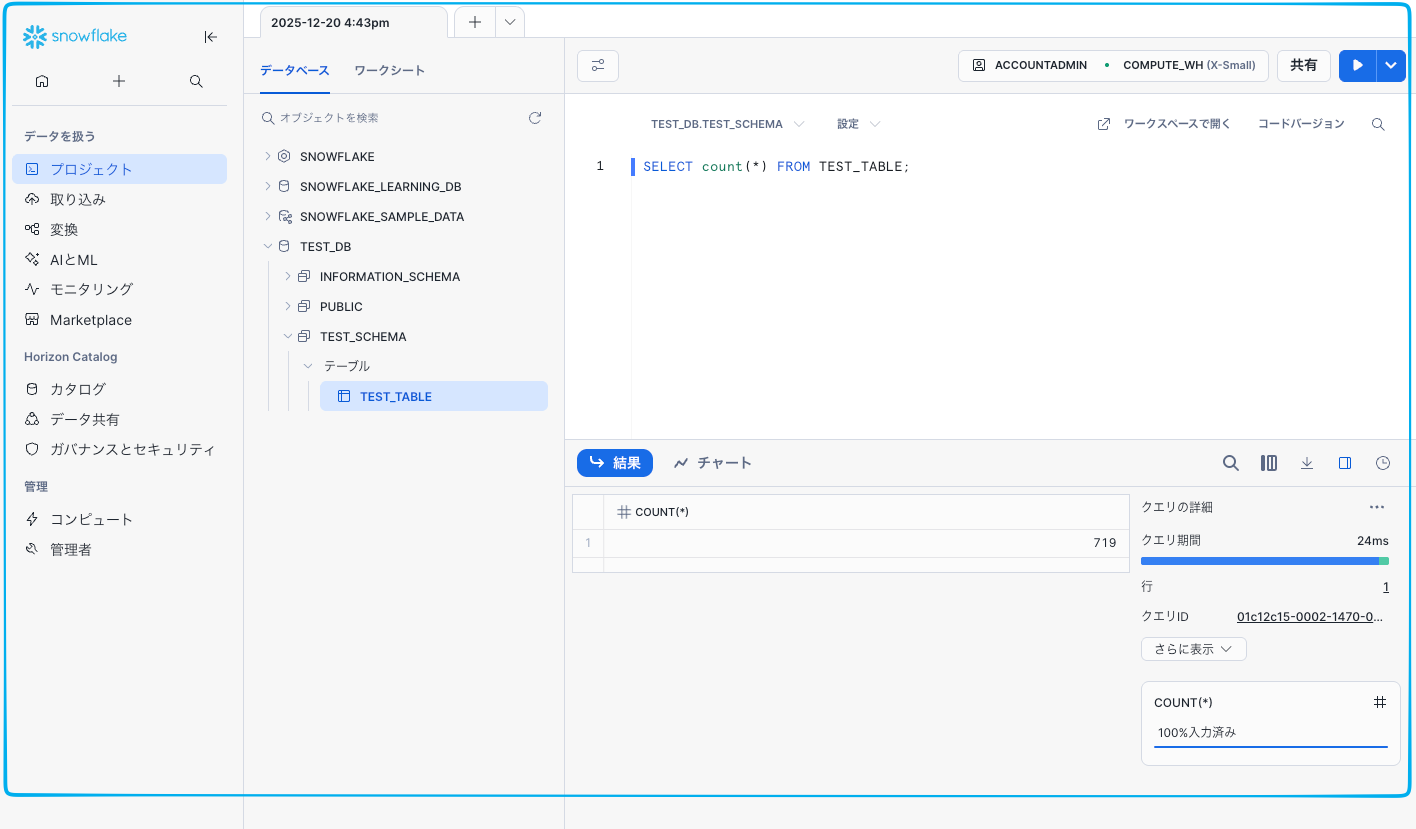Expand the SNOWFLAKE_SAMPLE_DATA database

click(267, 216)
